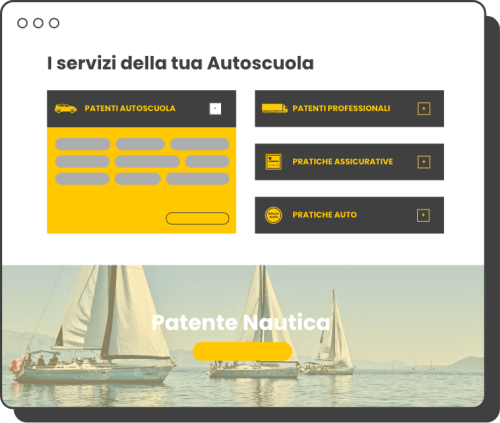The height and width of the screenshot is (423, 500).
Task: Click the Patente Nautica banner title
Action: [x=241, y=322]
